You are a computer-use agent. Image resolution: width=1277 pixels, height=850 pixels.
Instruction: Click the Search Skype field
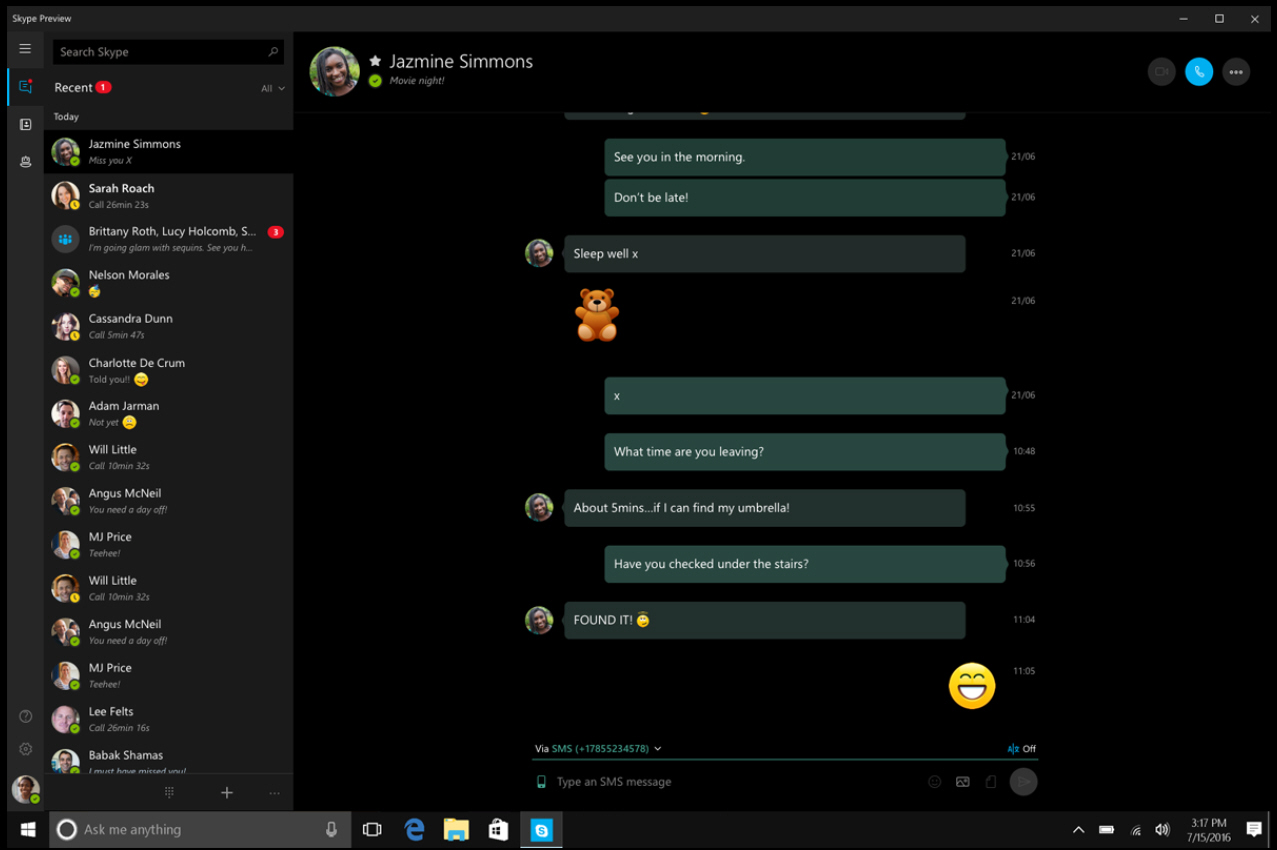[168, 51]
